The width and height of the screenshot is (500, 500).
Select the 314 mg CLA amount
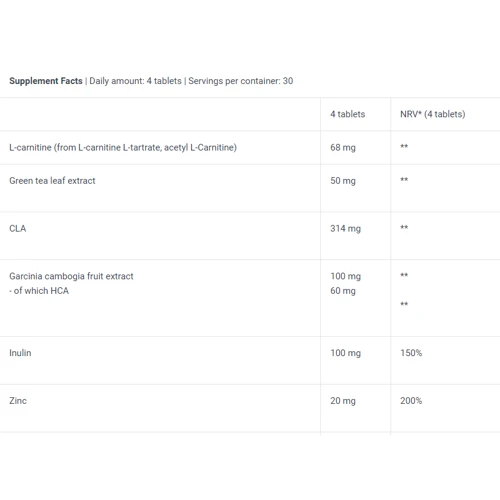pos(346,228)
